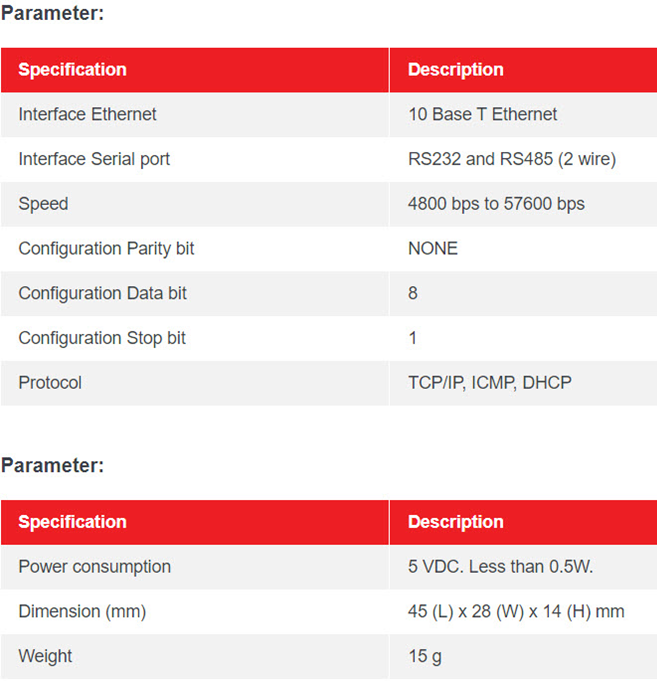Screen dimensions: 657x681
Task: Click 'RS232 and RS485 (2 wire)' text
Action: coord(512,159)
